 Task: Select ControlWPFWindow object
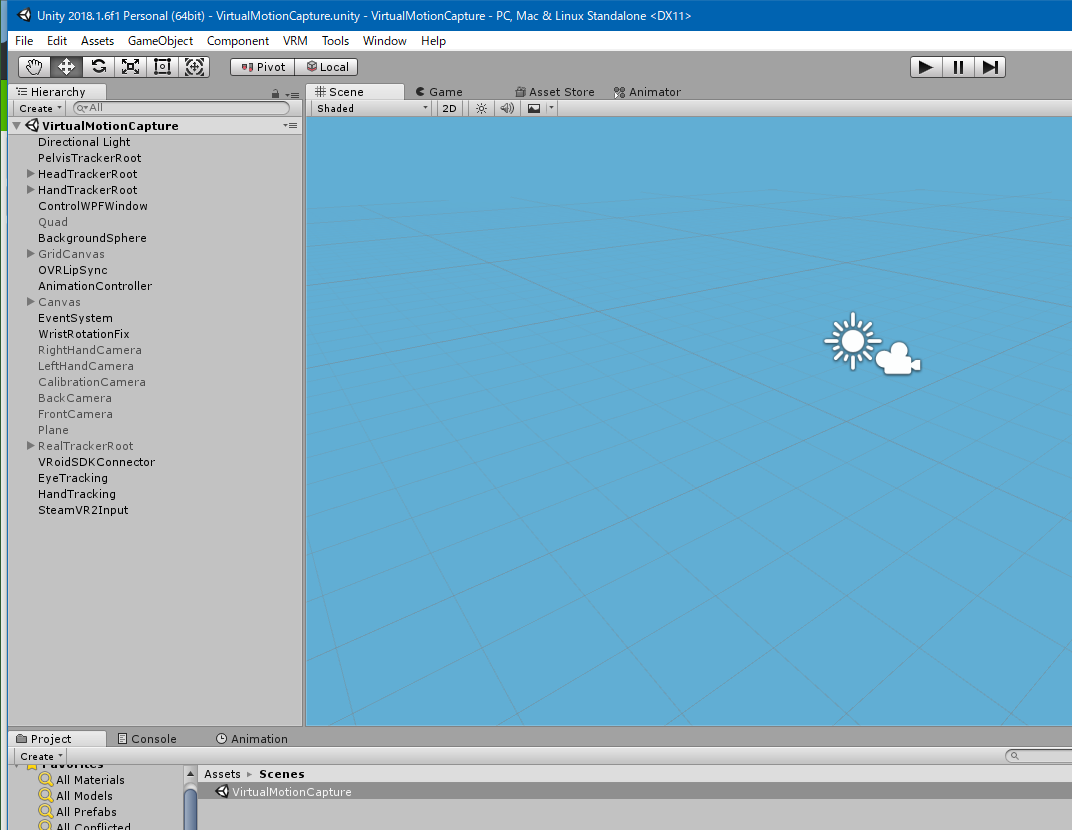pyautogui.click(x=155, y=206)
